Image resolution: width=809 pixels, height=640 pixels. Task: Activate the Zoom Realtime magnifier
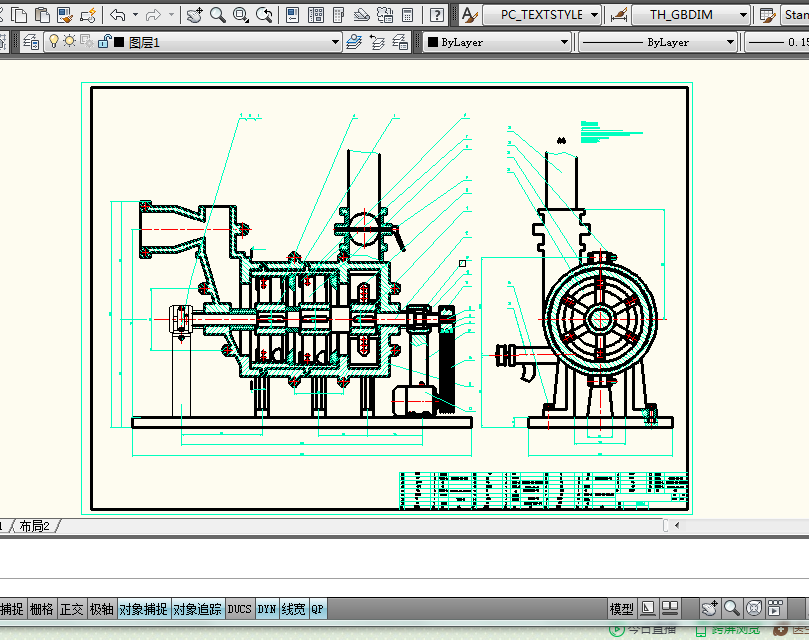point(217,15)
